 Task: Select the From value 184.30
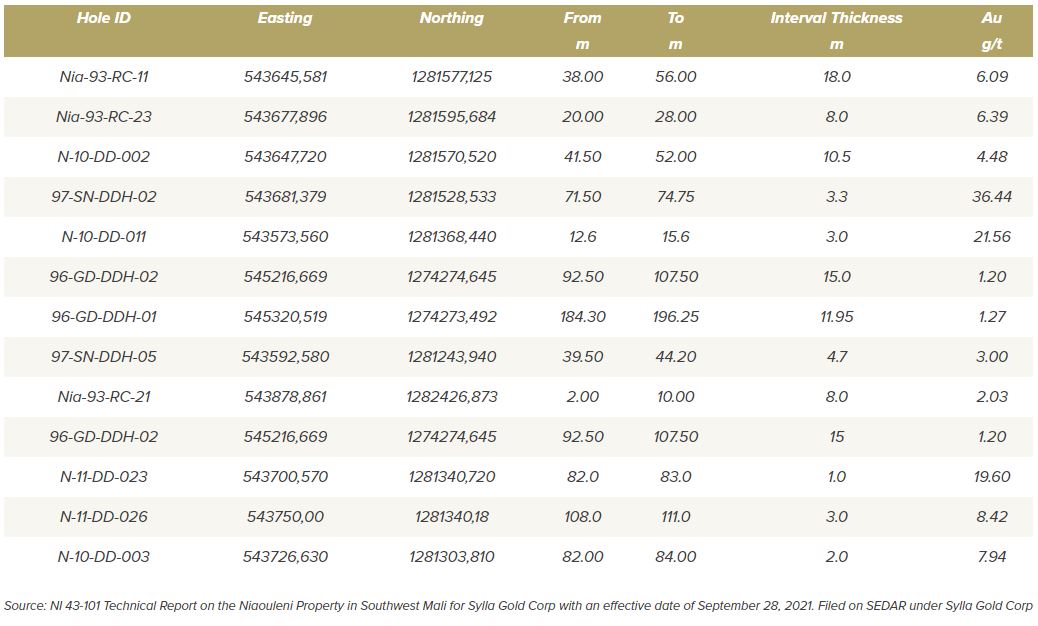tap(582, 317)
